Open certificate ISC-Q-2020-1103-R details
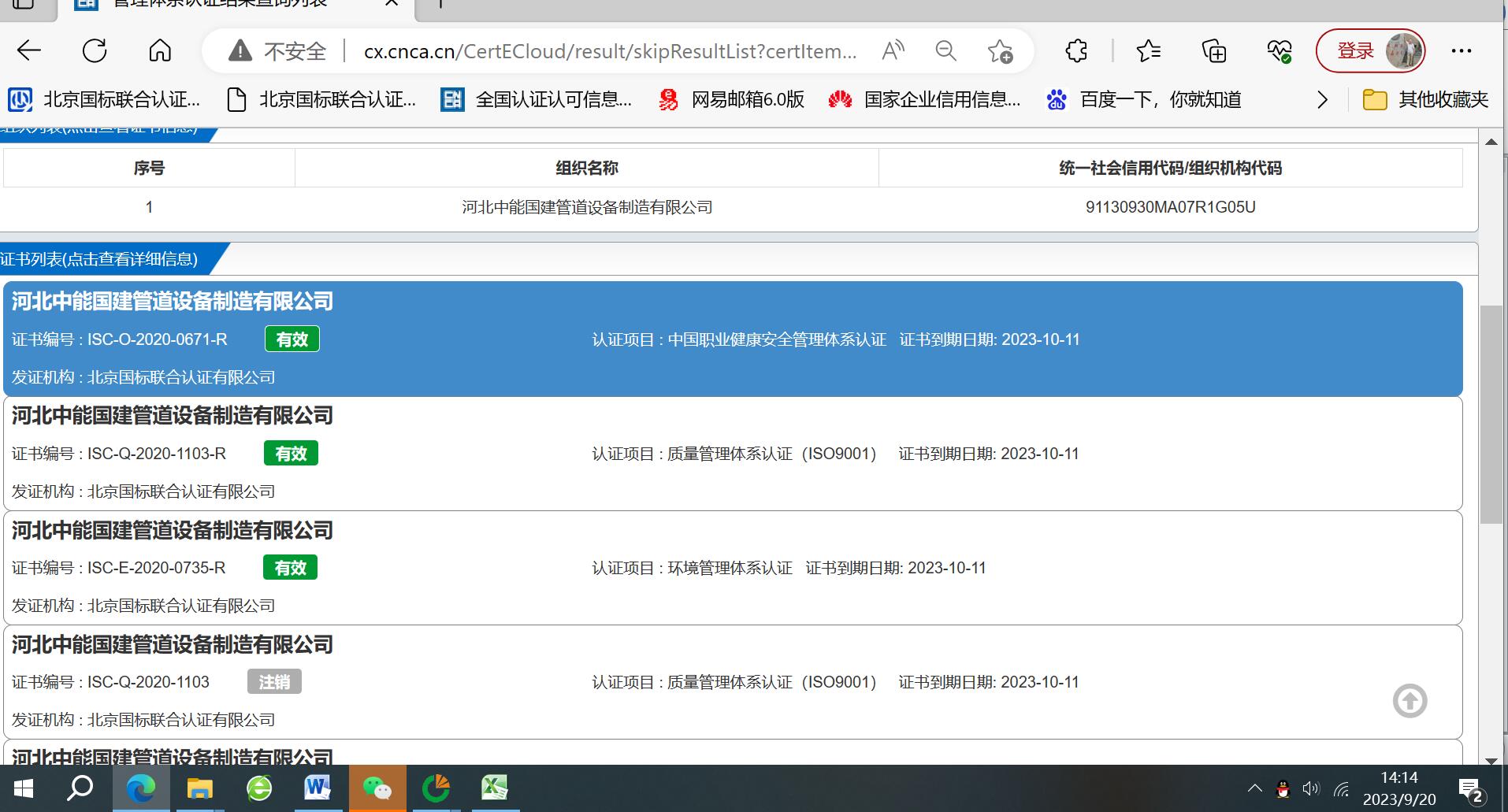 733,454
